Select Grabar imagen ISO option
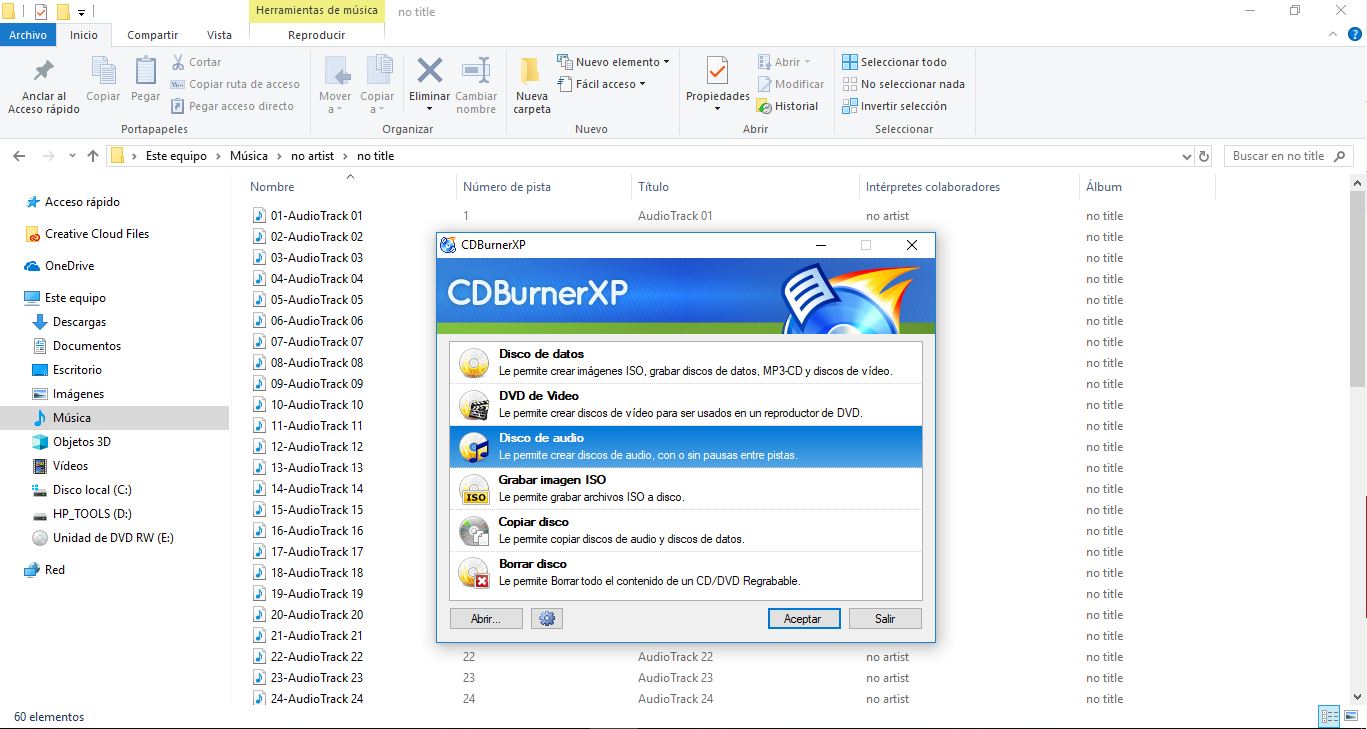1367x729 pixels. tap(685, 488)
